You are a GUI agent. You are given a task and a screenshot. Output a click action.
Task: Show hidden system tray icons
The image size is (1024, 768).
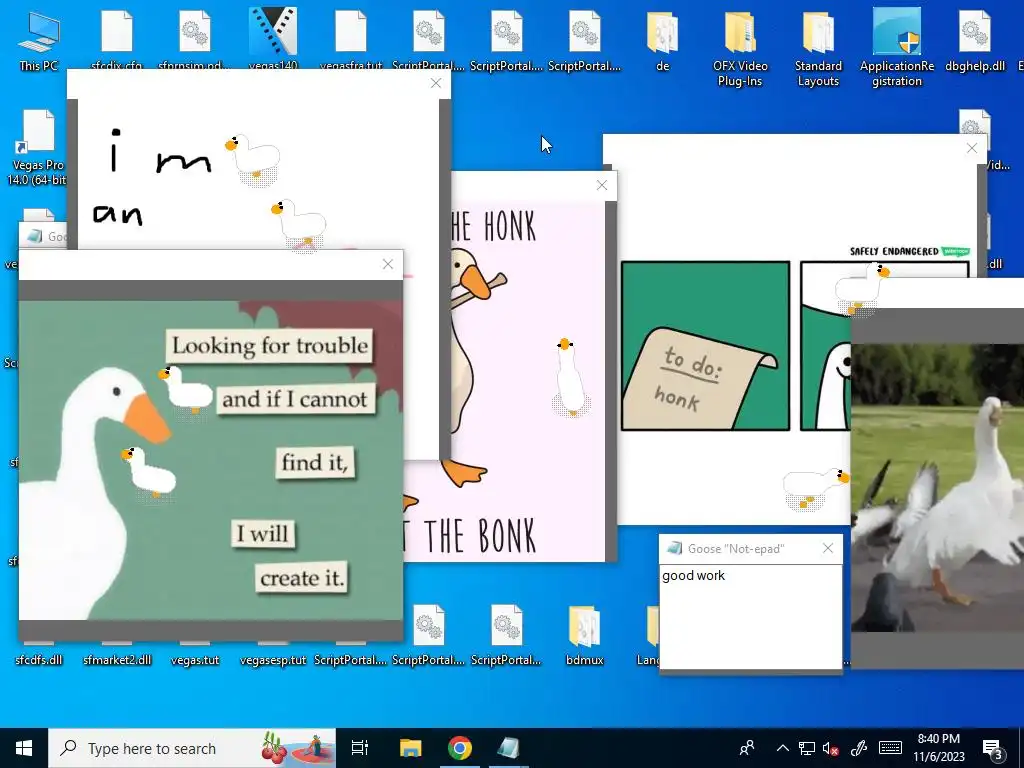point(782,748)
